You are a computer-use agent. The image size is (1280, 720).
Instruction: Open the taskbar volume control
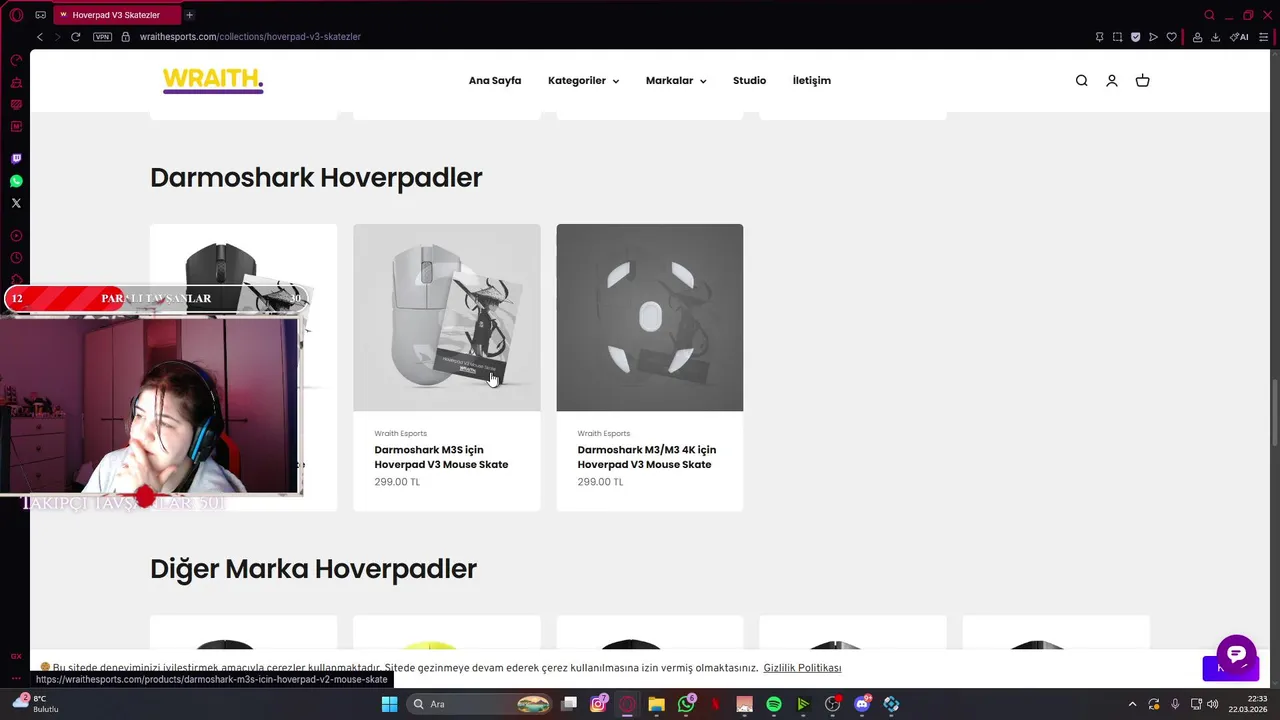point(1213,704)
